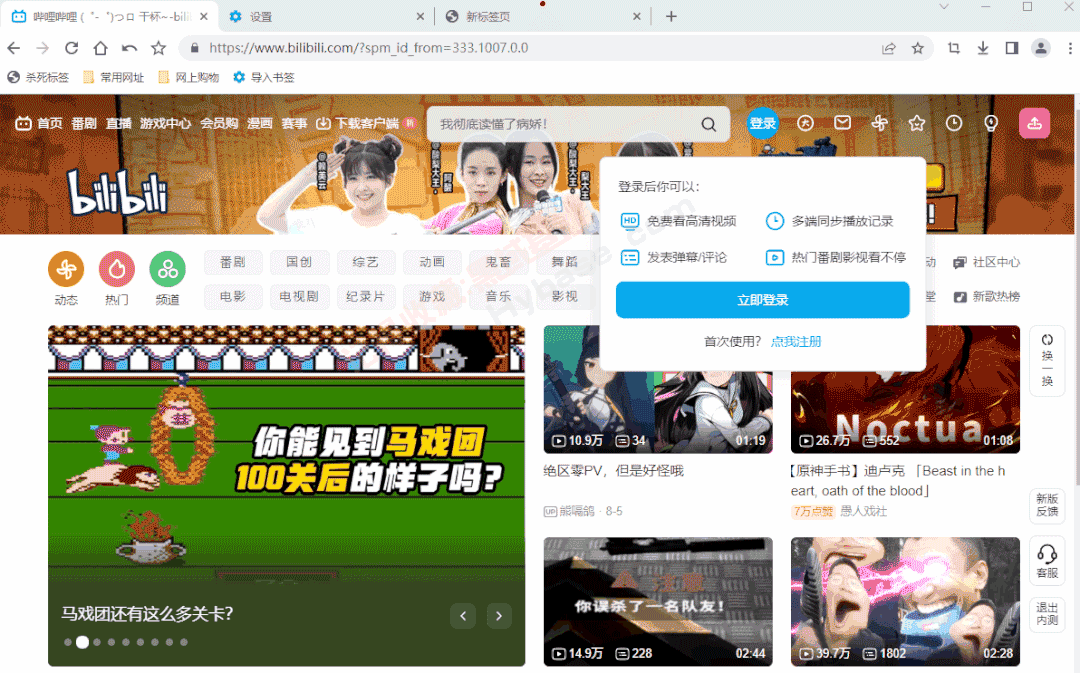Click the browser forward arrow
This screenshot has height=673, width=1080.
[x=43, y=48]
